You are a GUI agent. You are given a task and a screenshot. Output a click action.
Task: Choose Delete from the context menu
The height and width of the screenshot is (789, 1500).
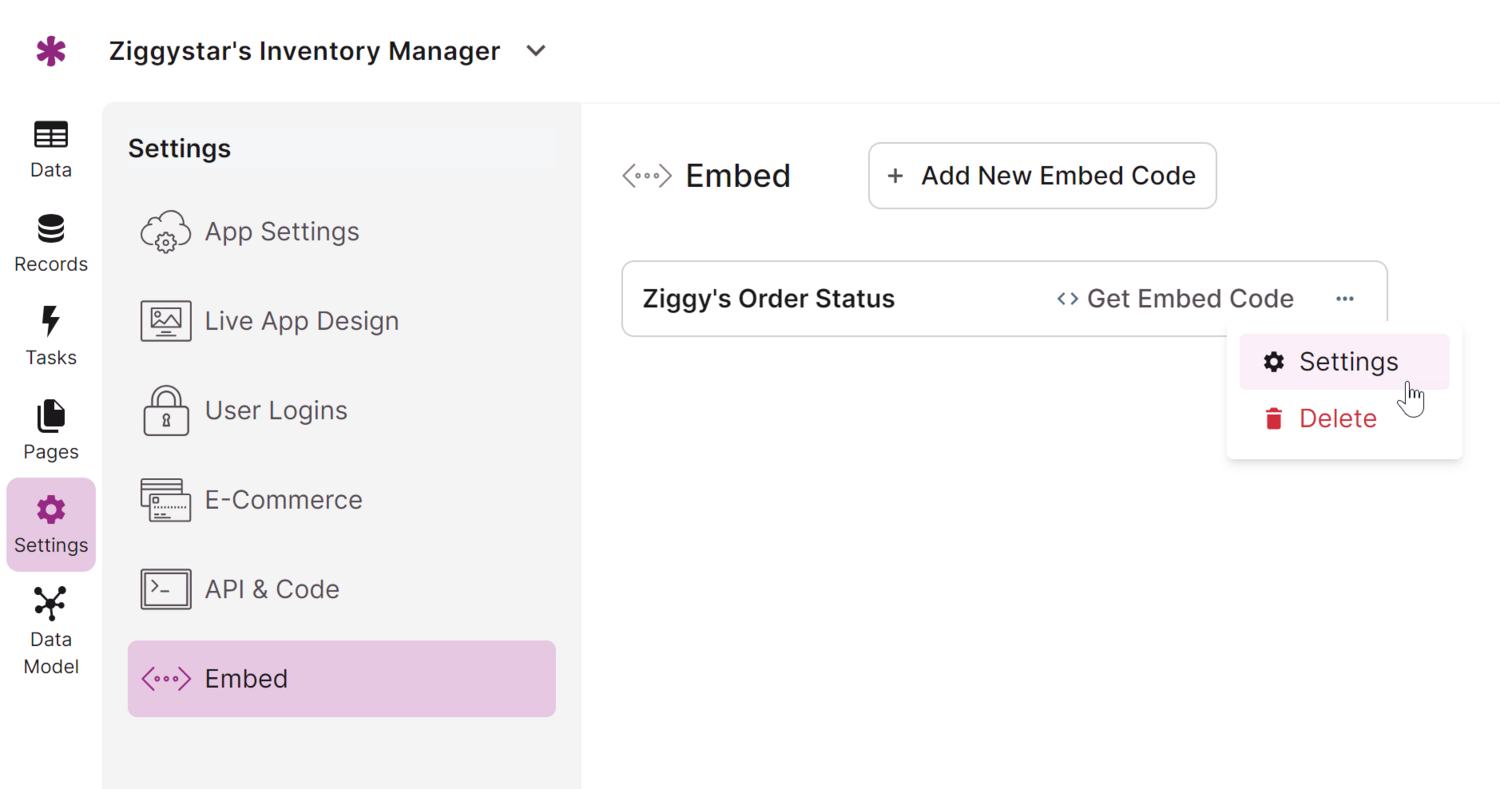click(1337, 418)
